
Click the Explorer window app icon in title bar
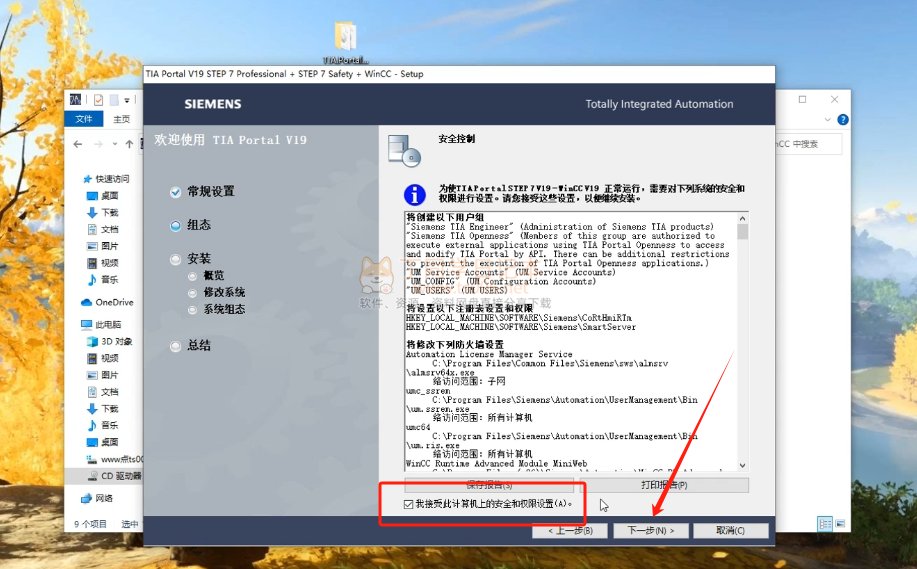coord(75,100)
